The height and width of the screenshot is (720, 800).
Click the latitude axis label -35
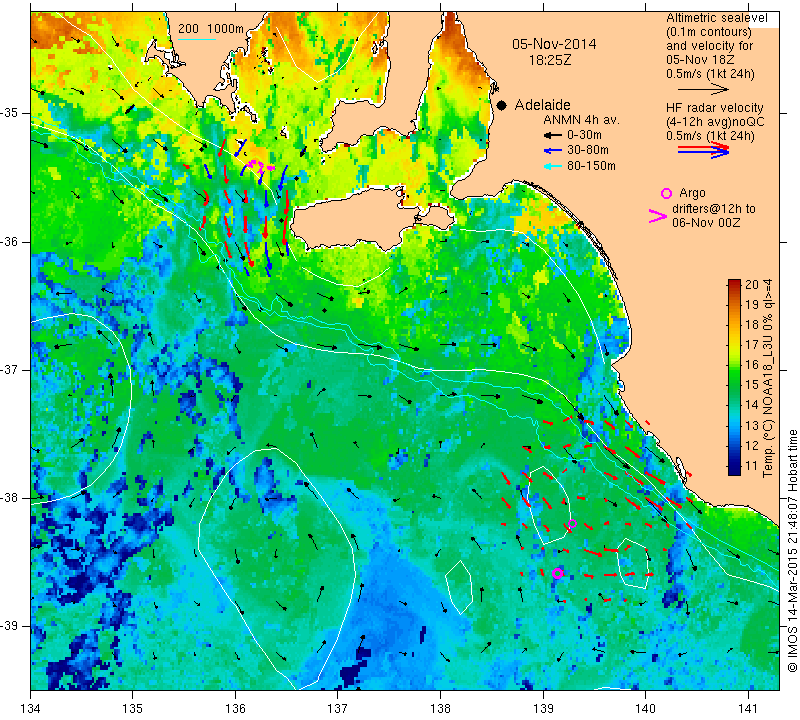point(11,113)
